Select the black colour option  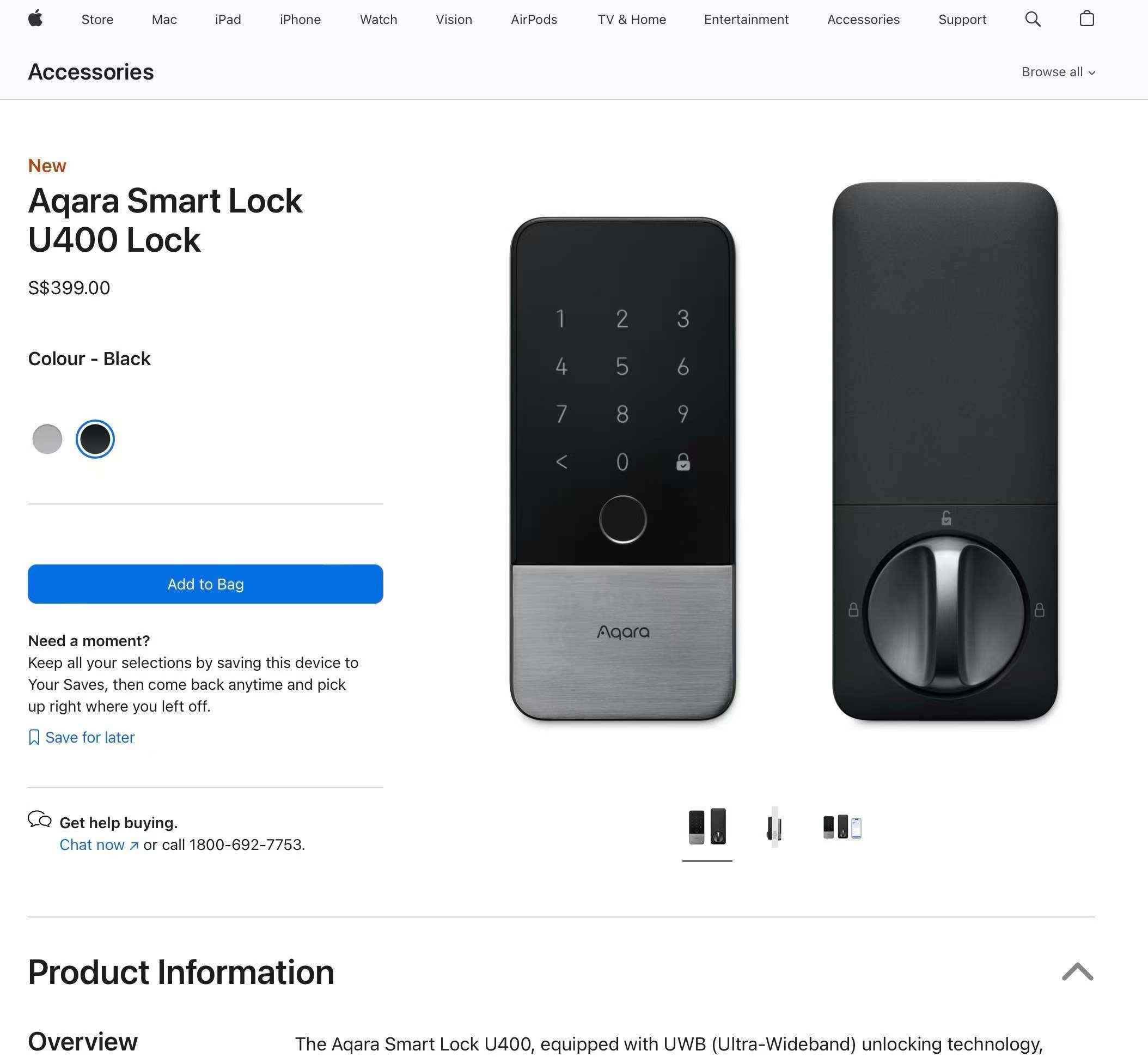tap(95, 439)
